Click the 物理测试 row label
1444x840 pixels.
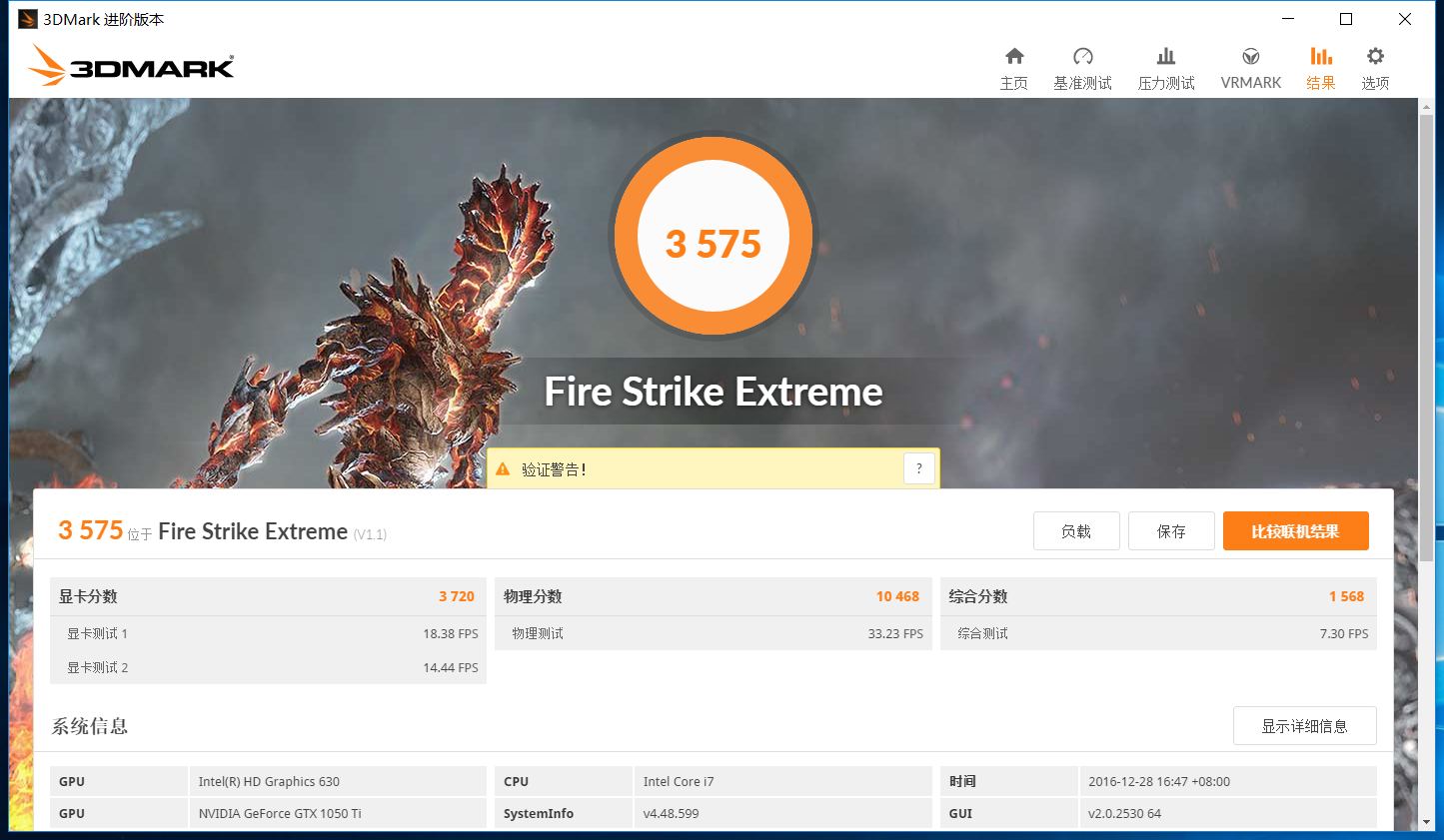click(538, 633)
